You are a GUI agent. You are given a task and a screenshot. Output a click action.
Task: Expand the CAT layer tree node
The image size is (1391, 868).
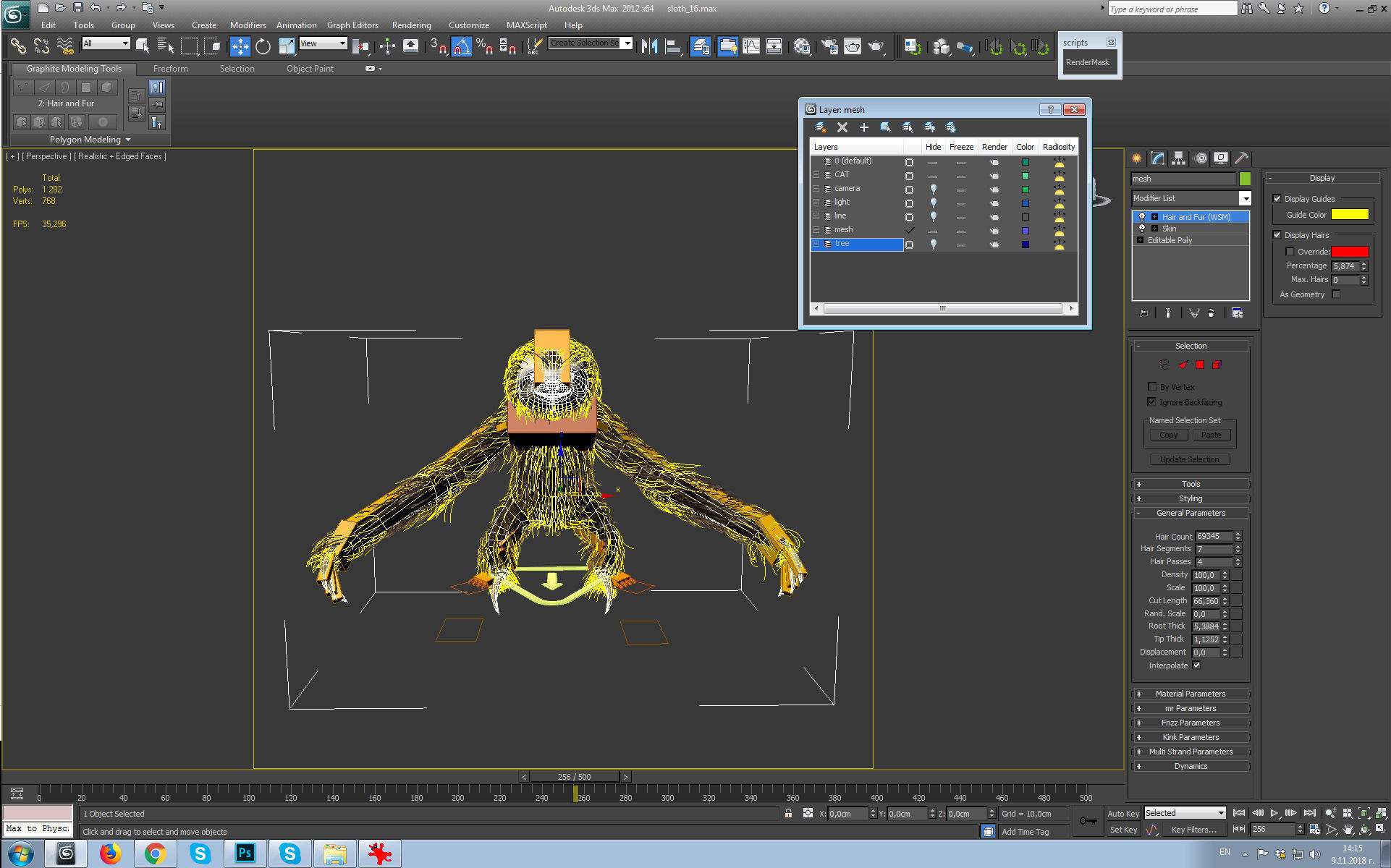816,175
